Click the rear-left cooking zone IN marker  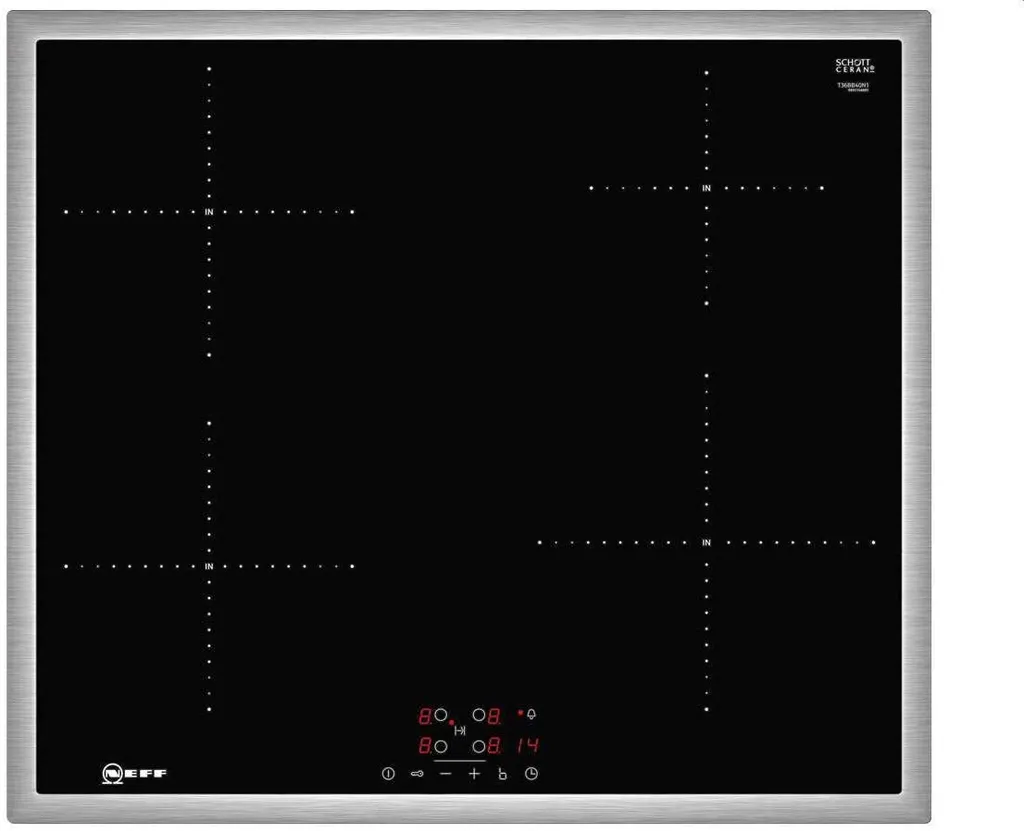coord(209,212)
